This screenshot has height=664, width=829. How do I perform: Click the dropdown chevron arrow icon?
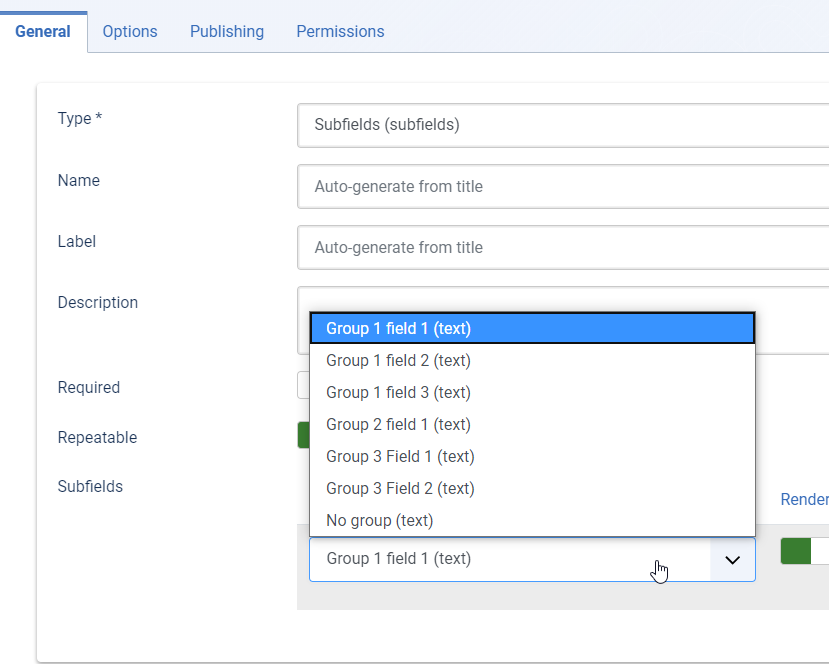732,560
